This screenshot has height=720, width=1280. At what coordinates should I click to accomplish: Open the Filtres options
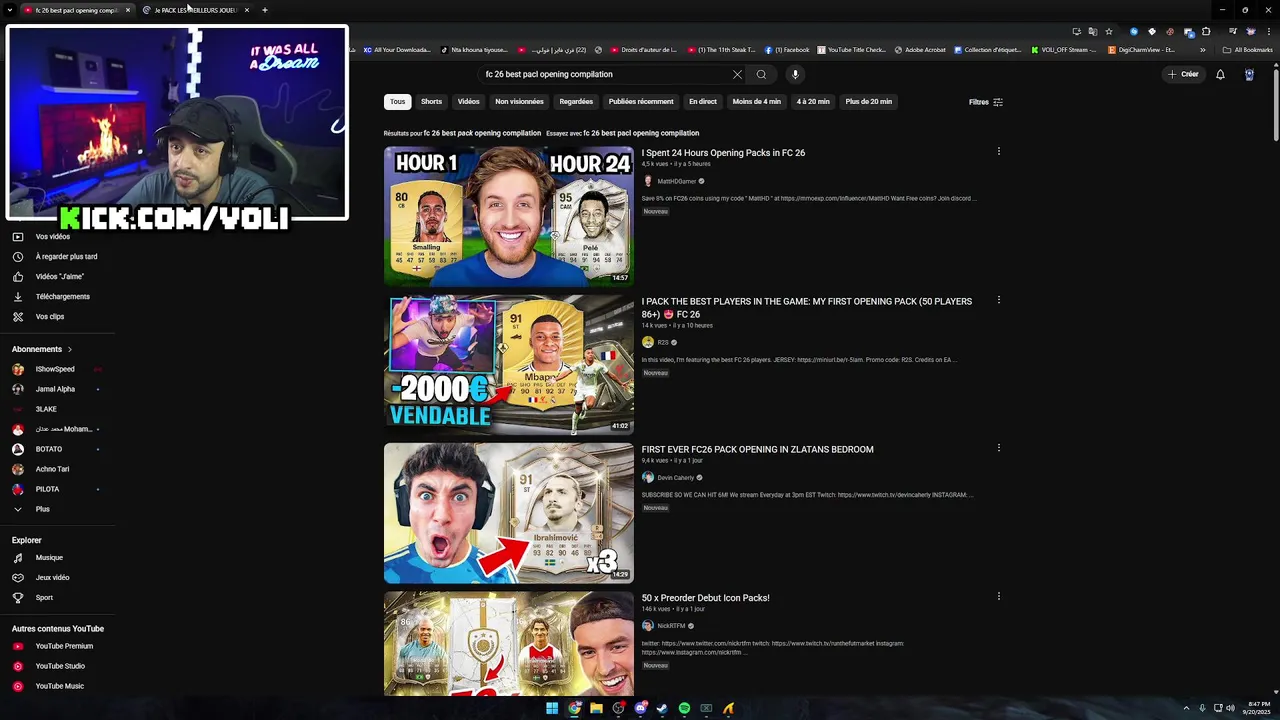tap(985, 102)
